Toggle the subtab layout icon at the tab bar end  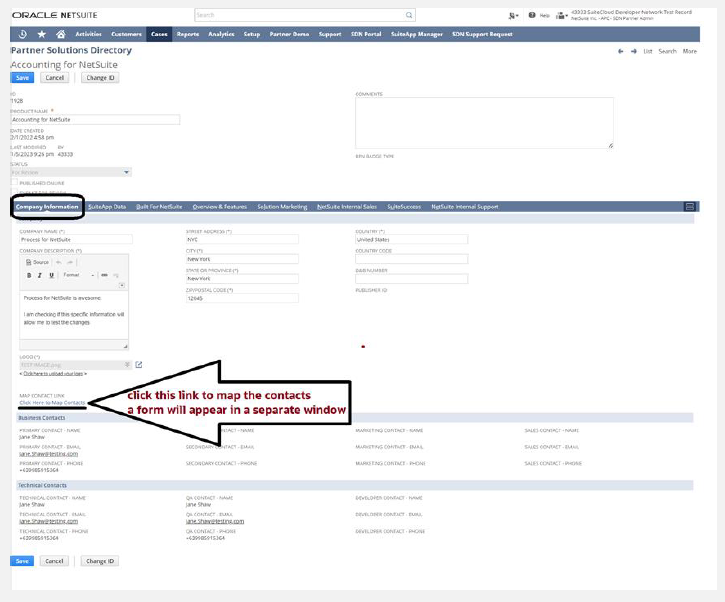pos(689,207)
